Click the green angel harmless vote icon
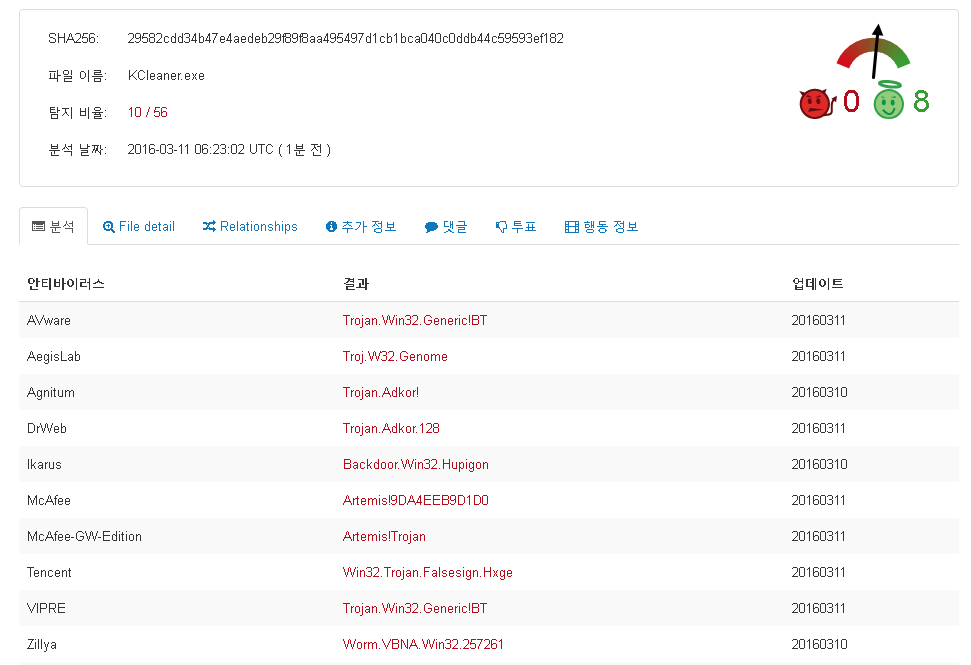Viewport: 971px width, 665px height. tap(888, 102)
